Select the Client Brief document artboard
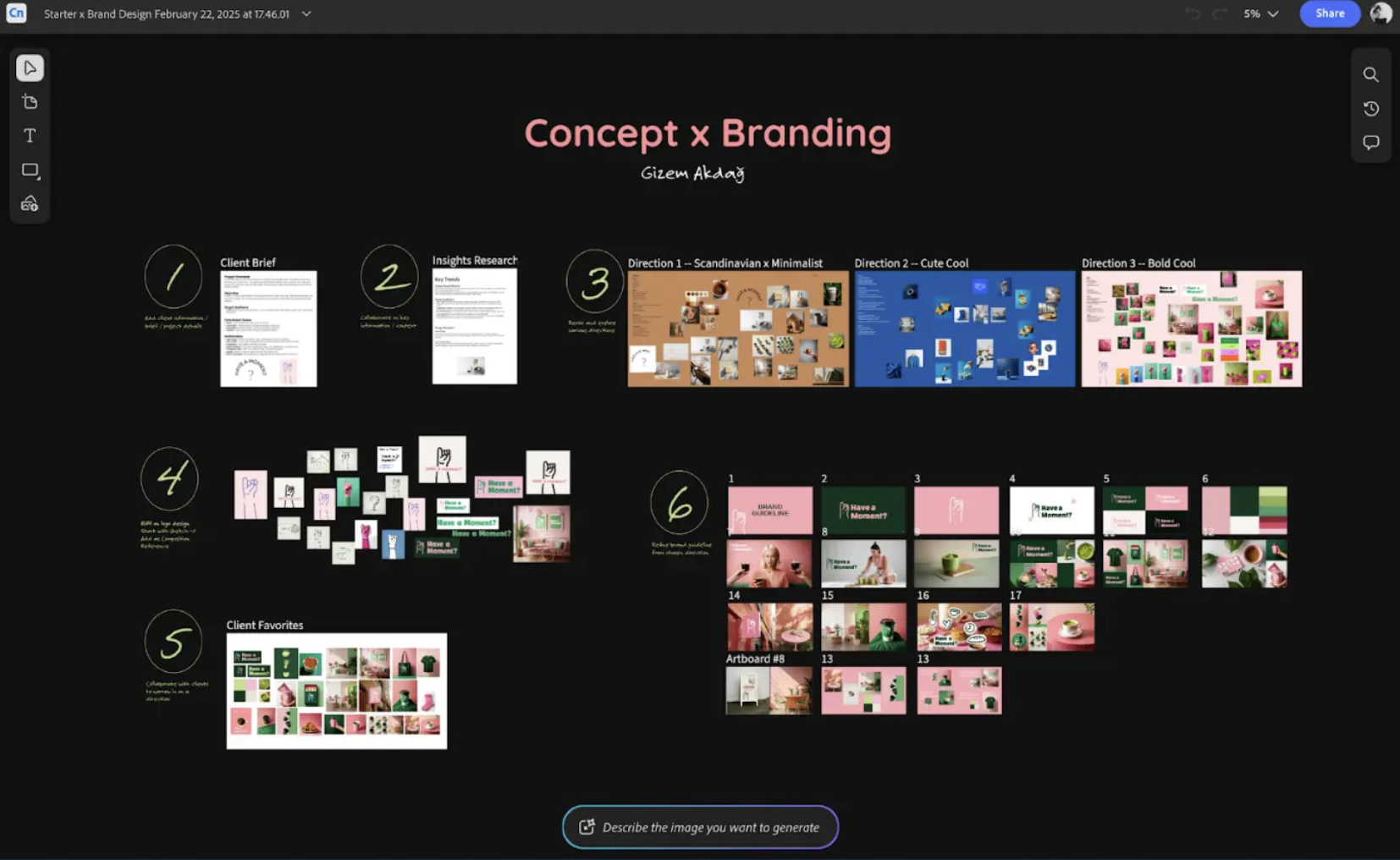Image resolution: width=1400 pixels, height=860 pixels. (x=268, y=328)
